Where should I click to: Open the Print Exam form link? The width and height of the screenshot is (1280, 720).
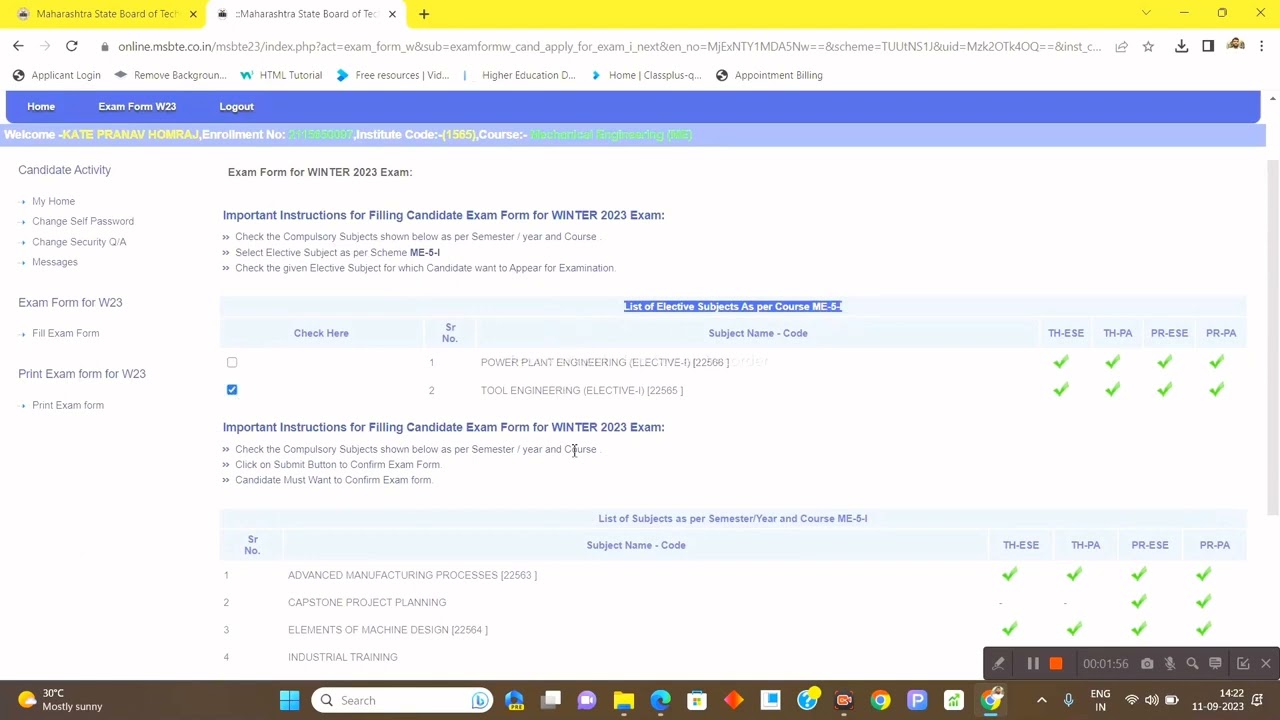pyautogui.click(x=68, y=405)
